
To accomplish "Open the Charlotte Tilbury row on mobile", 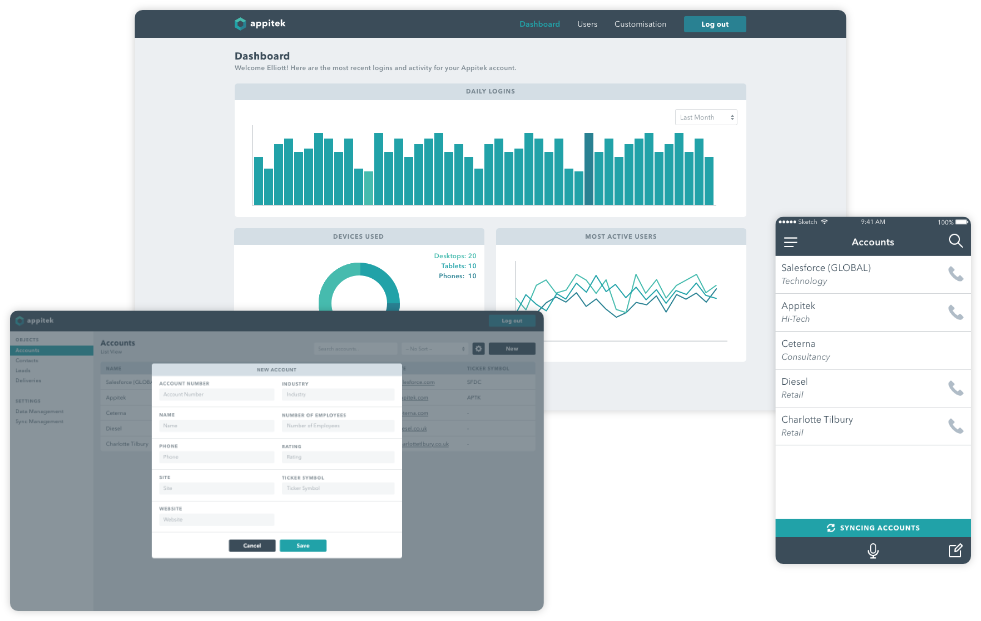I will [x=873, y=427].
